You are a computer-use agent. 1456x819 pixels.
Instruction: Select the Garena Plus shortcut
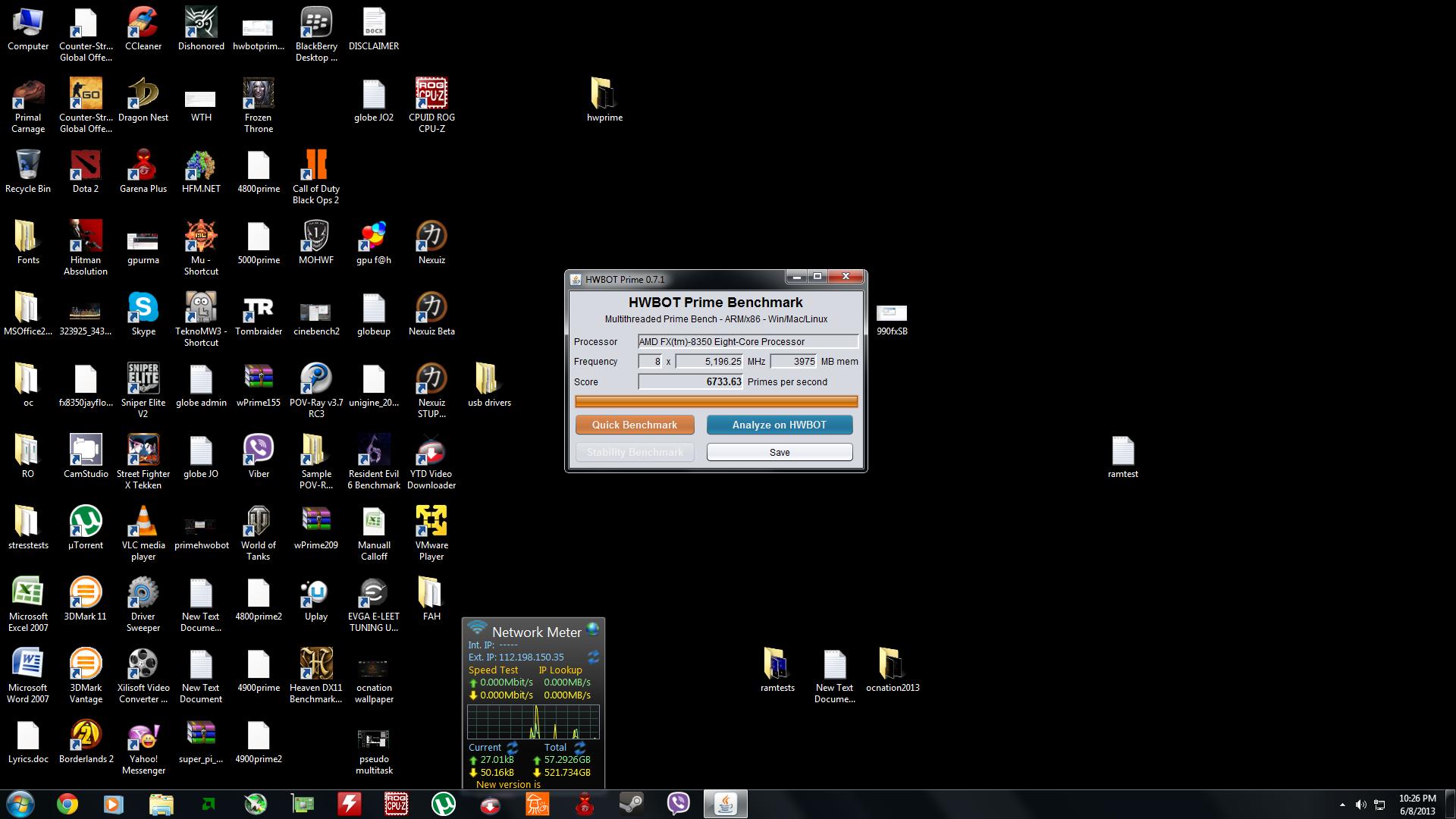coord(143,172)
